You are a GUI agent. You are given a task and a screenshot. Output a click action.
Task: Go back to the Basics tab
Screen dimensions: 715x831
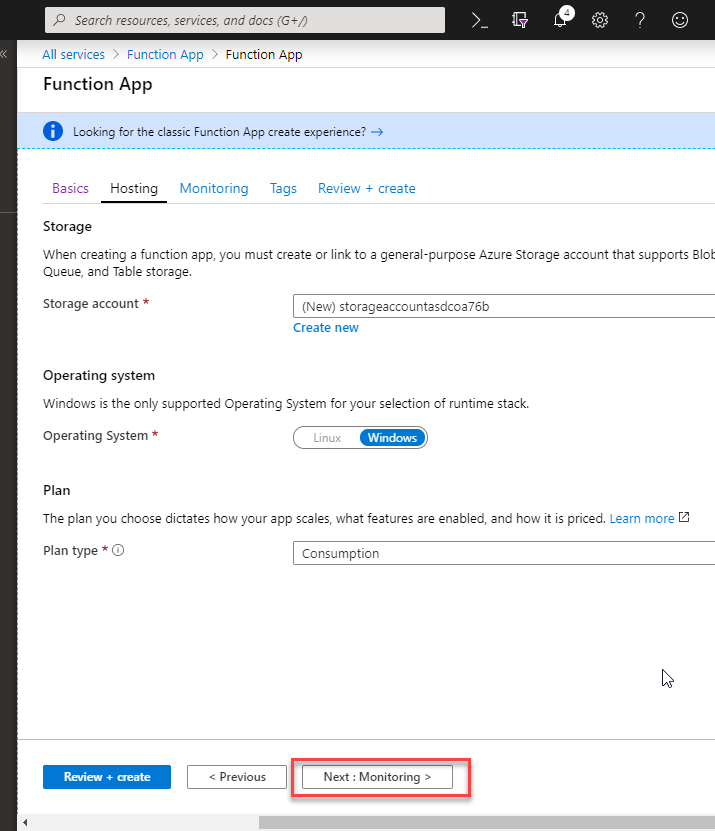(x=70, y=189)
